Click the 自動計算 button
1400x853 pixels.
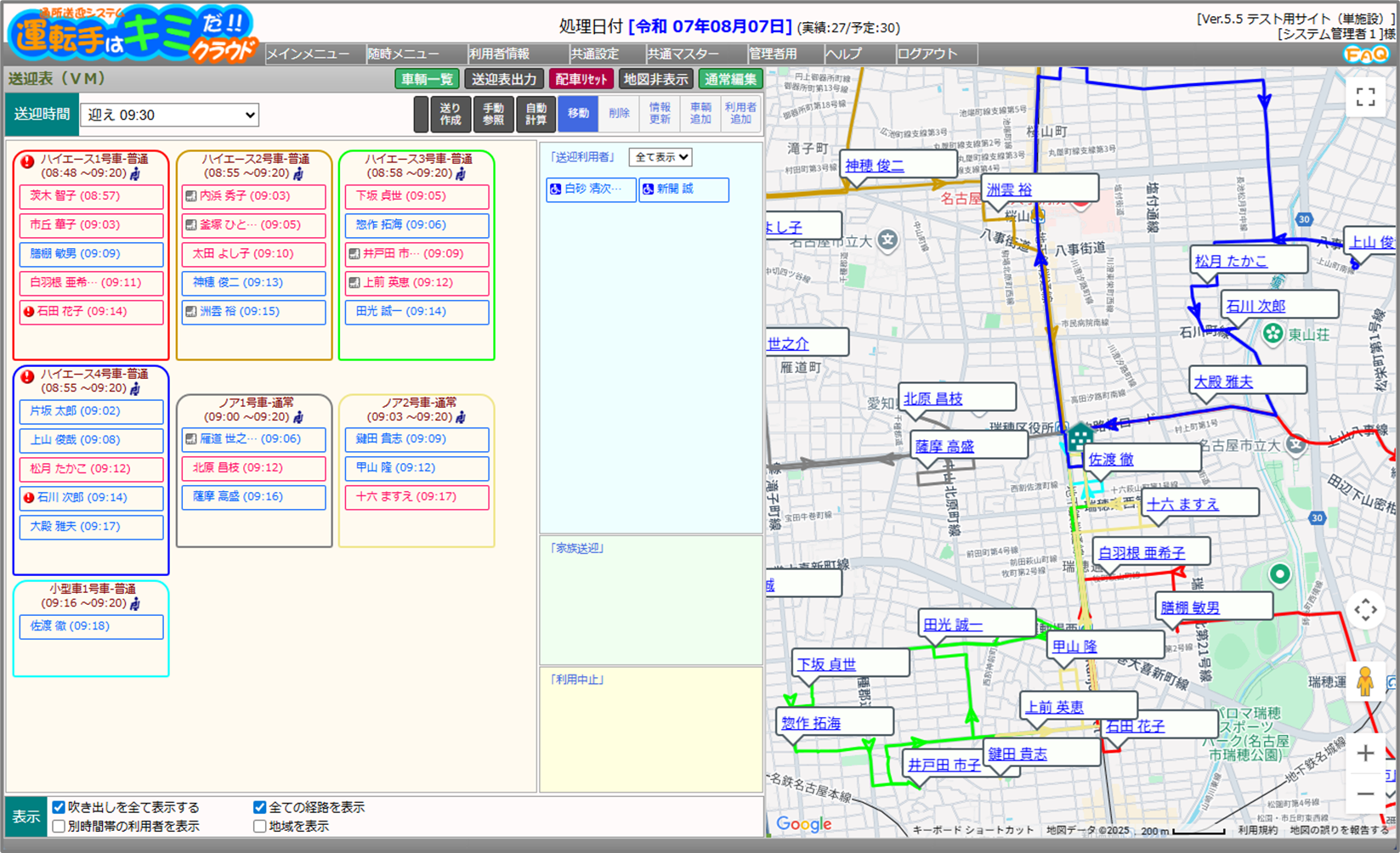(536, 114)
